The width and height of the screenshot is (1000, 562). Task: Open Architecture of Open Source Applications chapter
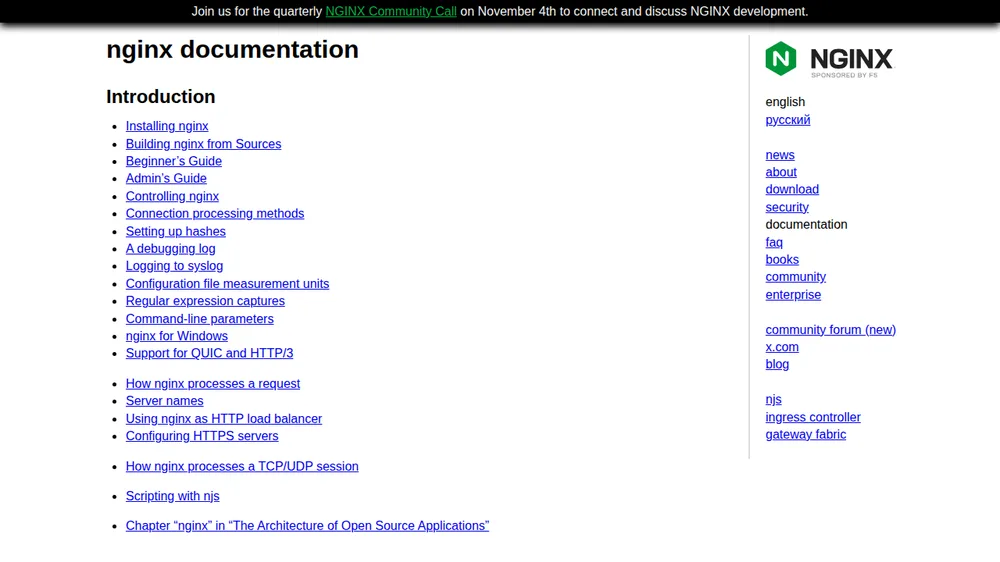(x=307, y=526)
